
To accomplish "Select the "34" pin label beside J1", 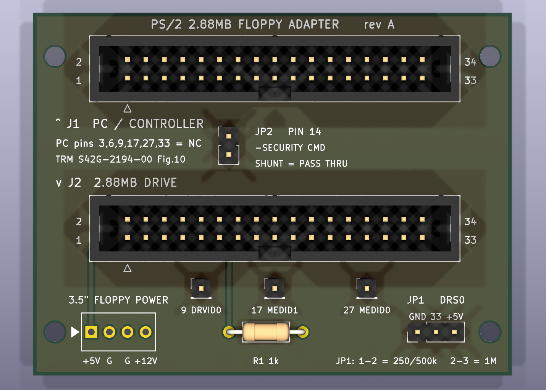I will tap(470, 62).
